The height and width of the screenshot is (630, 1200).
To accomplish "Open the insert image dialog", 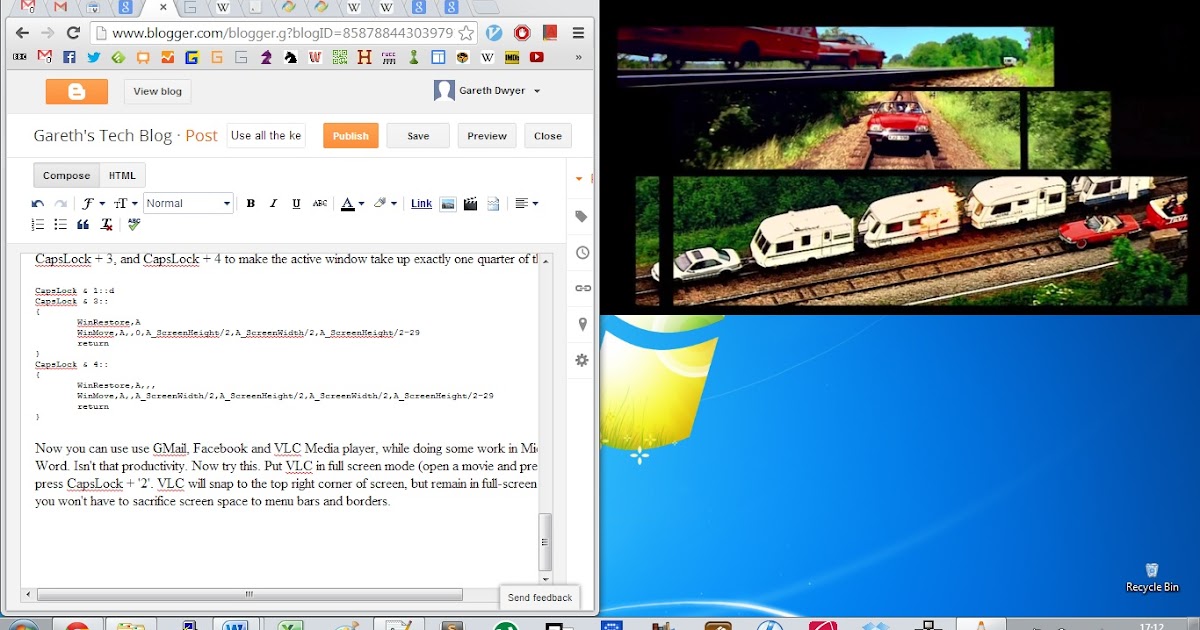I will 447,203.
